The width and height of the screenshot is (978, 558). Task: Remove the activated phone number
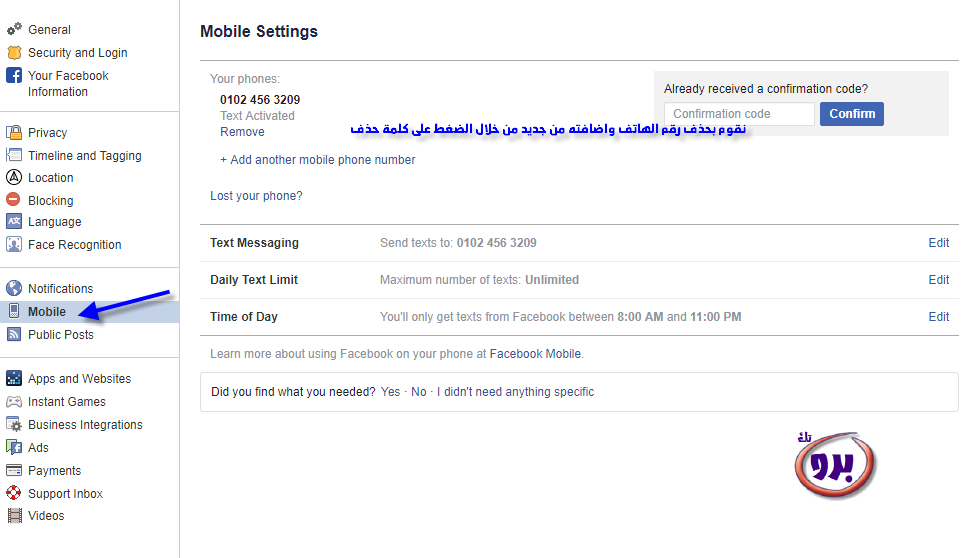pyautogui.click(x=242, y=132)
